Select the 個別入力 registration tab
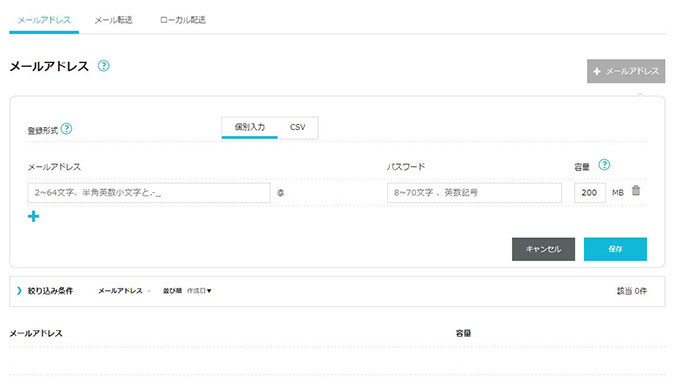 [250, 127]
